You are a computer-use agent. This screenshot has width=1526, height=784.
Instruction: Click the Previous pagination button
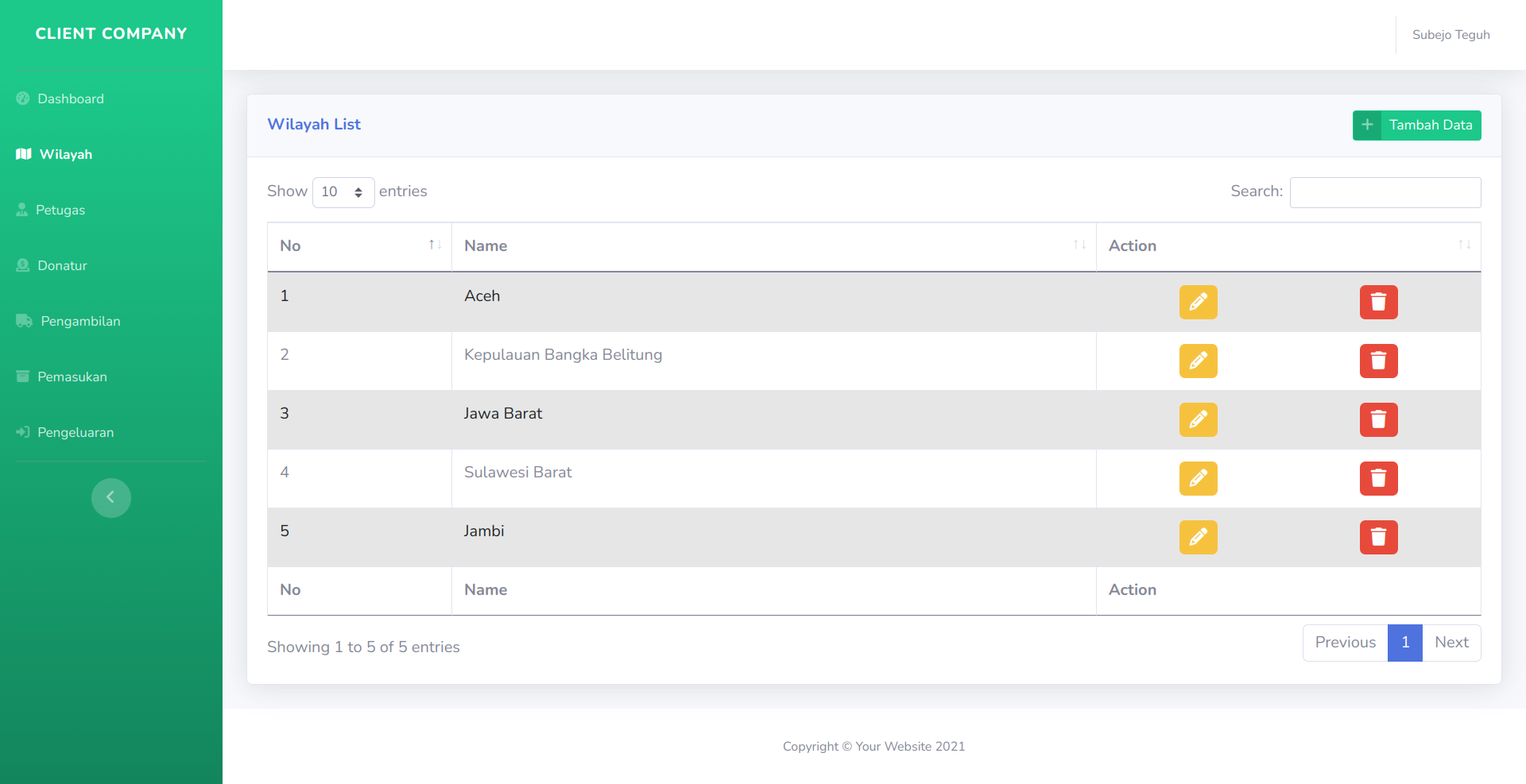pos(1345,643)
